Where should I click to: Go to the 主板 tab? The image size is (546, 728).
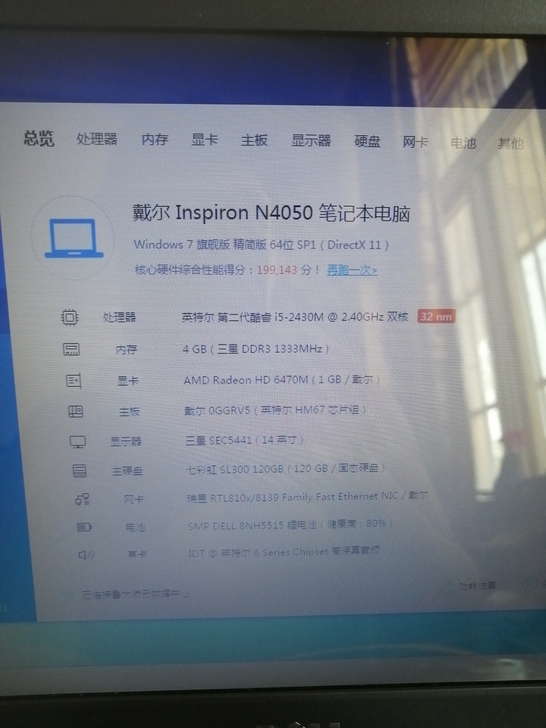pos(254,140)
